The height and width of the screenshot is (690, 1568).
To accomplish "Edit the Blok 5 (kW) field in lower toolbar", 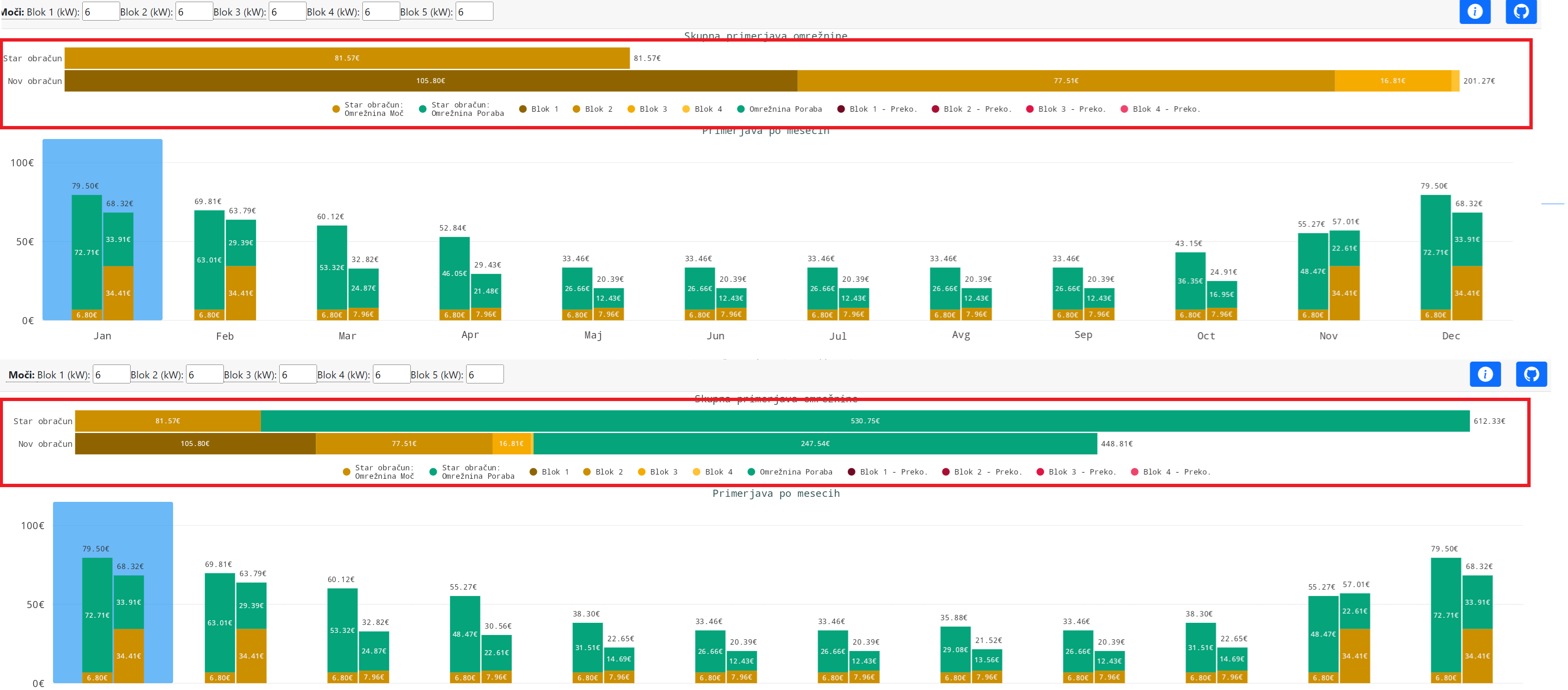I will [x=485, y=375].
